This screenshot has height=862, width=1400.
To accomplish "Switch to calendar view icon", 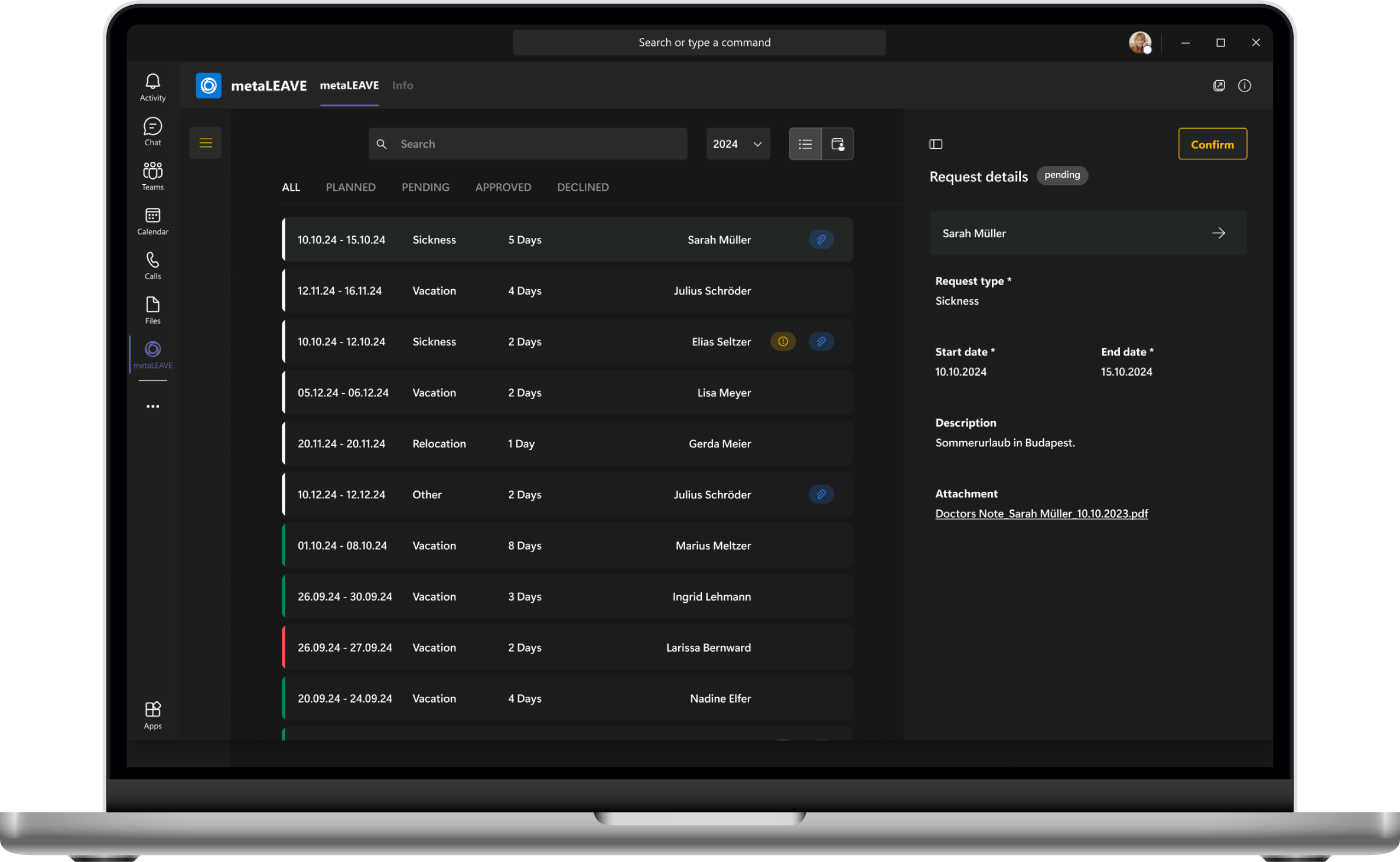I will click(x=837, y=144).
